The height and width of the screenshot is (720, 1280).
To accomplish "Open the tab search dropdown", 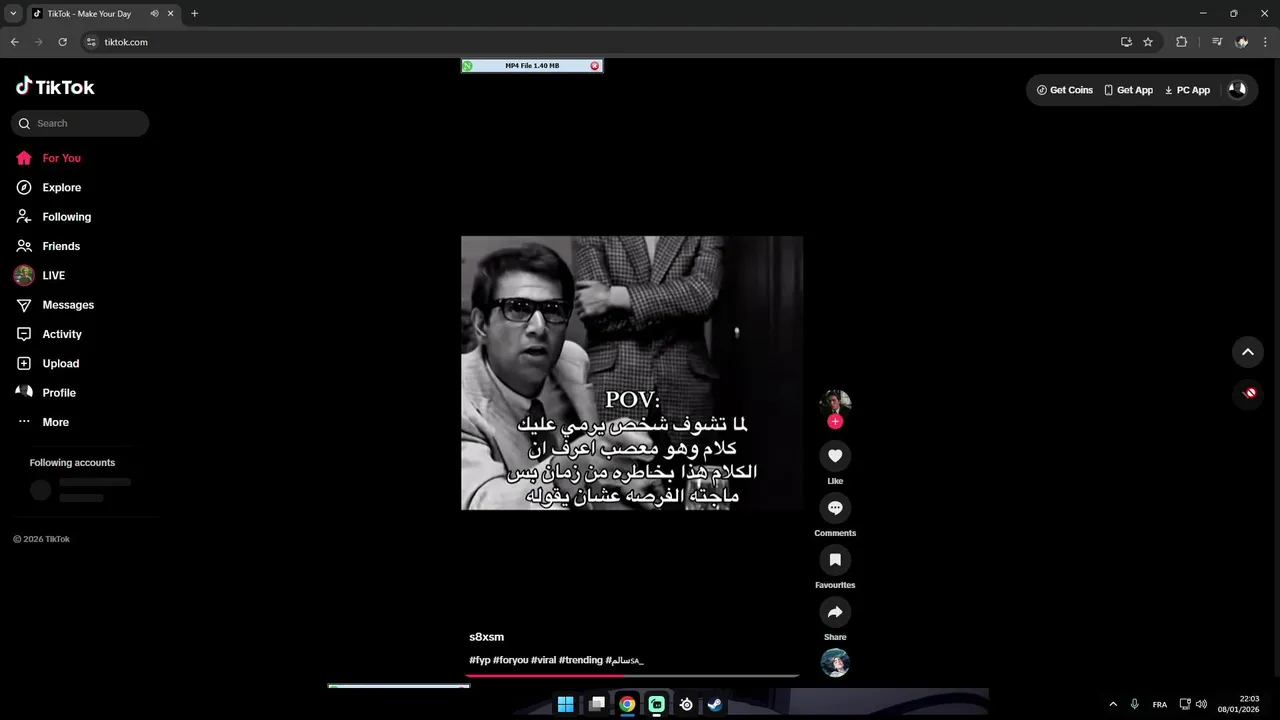I will [13, 14].
